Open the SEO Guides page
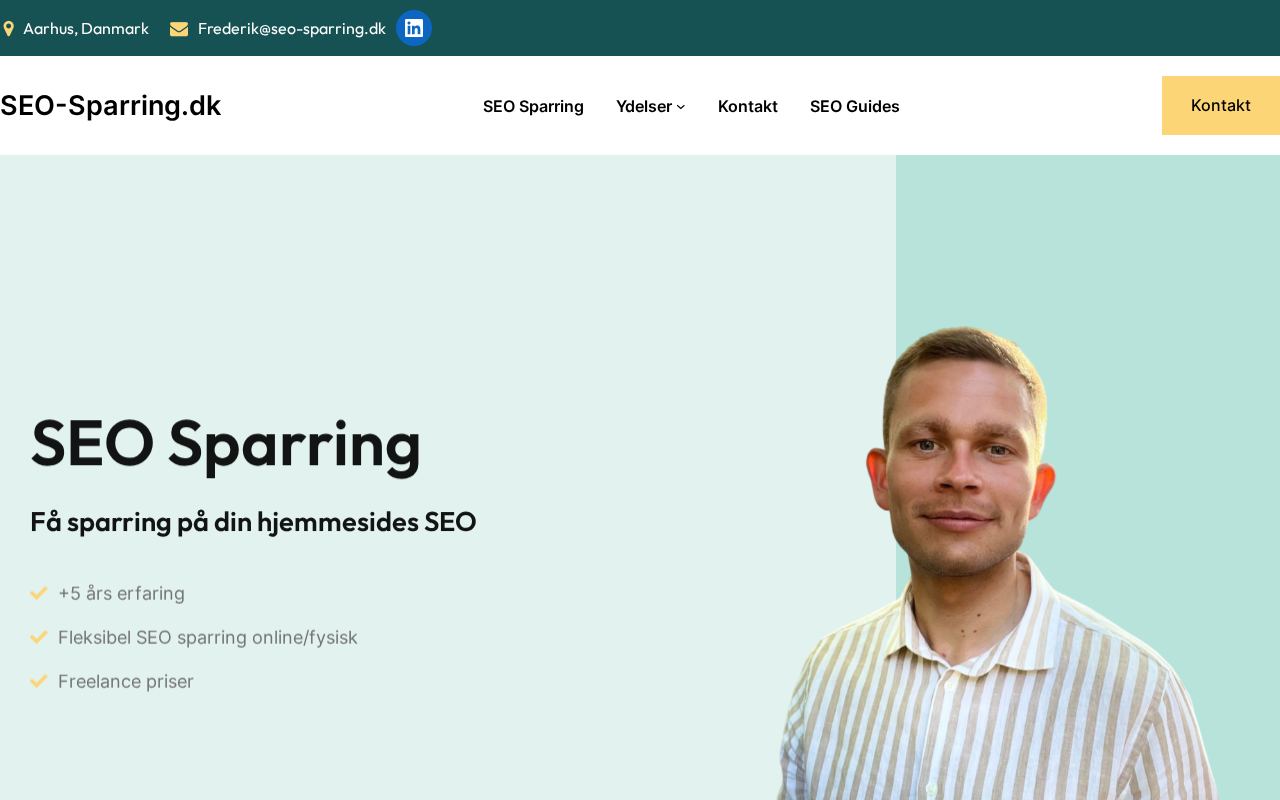 [x=855, y=106]
